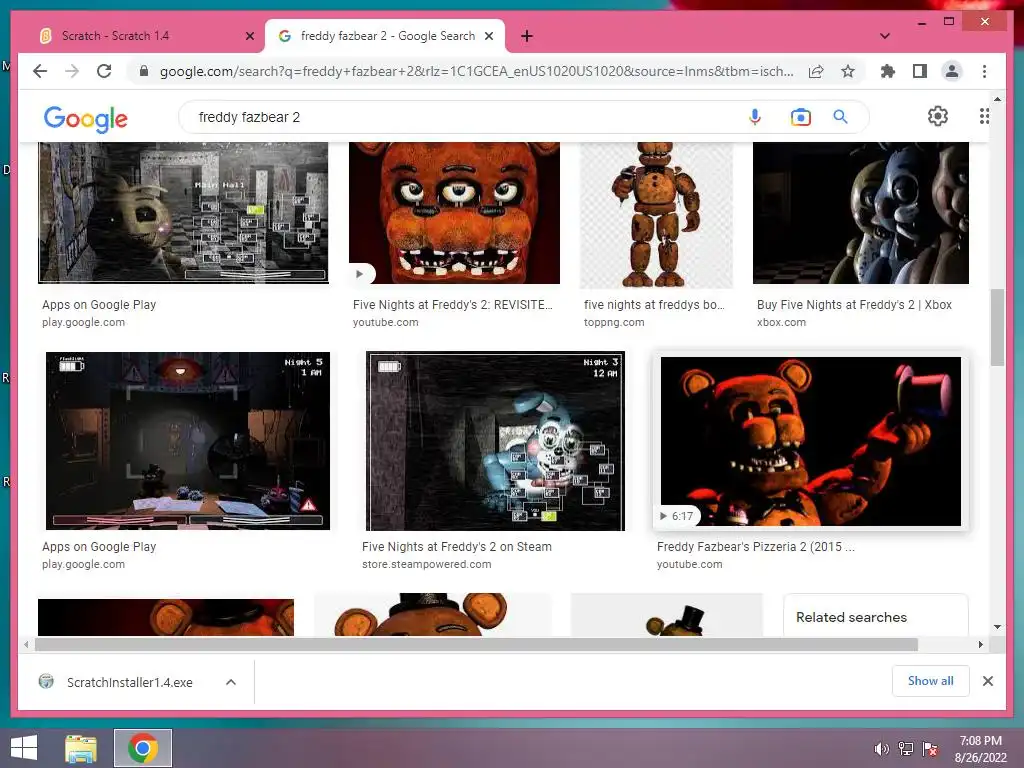Viewport: 1024px width, 768px height.
Task: Click store.steampowered.com source text
Action: [x=426, y=564]
